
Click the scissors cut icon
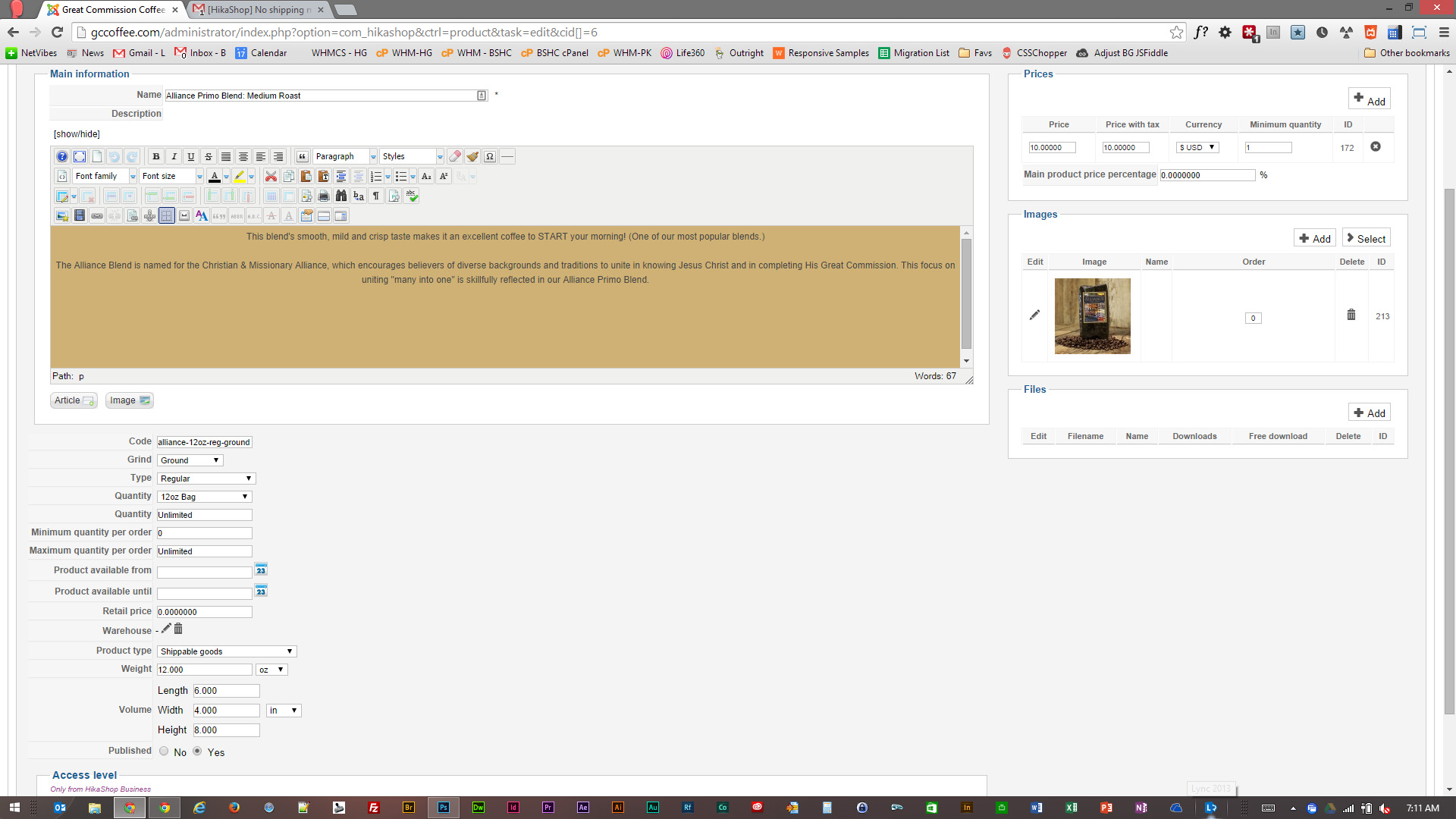(271, 176)
